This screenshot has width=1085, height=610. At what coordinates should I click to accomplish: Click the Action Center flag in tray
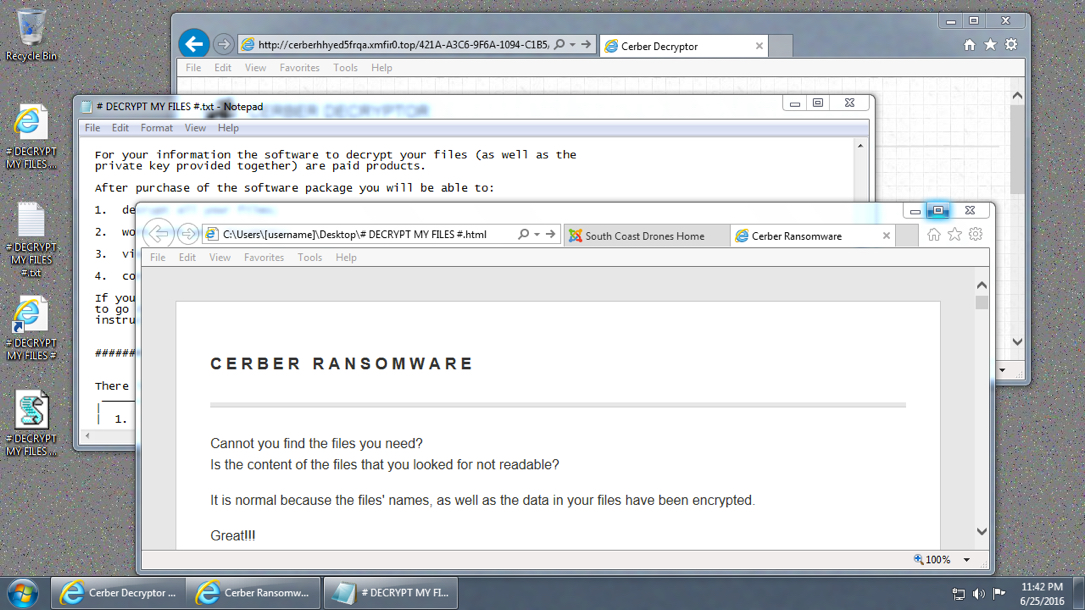(998, 593)
